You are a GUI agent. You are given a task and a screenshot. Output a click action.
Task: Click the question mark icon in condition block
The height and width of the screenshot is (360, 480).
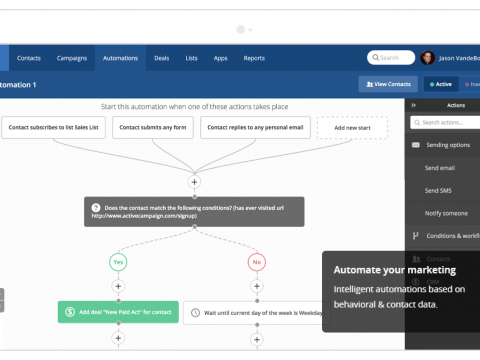coord(96,208)
